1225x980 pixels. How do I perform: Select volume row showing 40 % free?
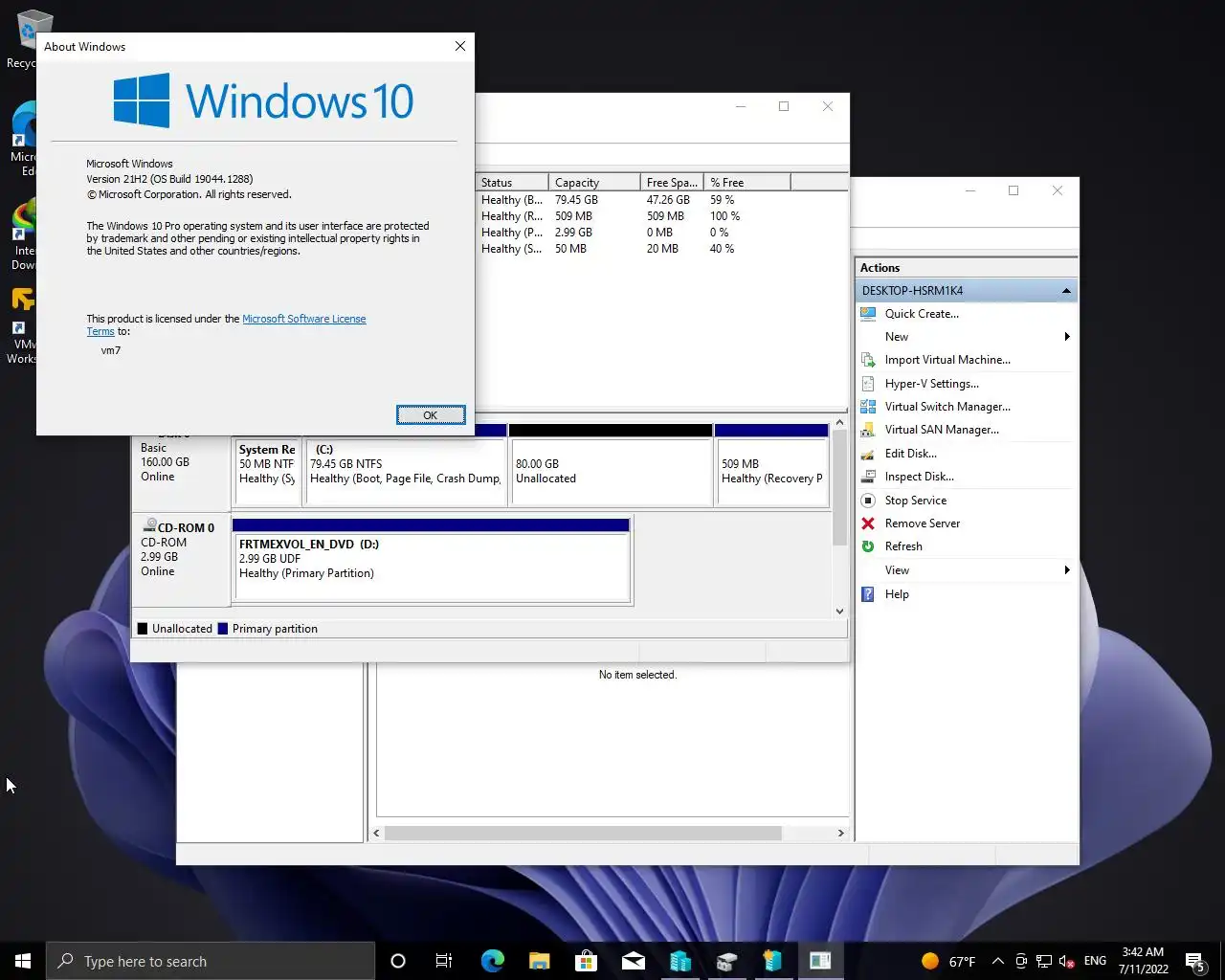click(660, 249)
